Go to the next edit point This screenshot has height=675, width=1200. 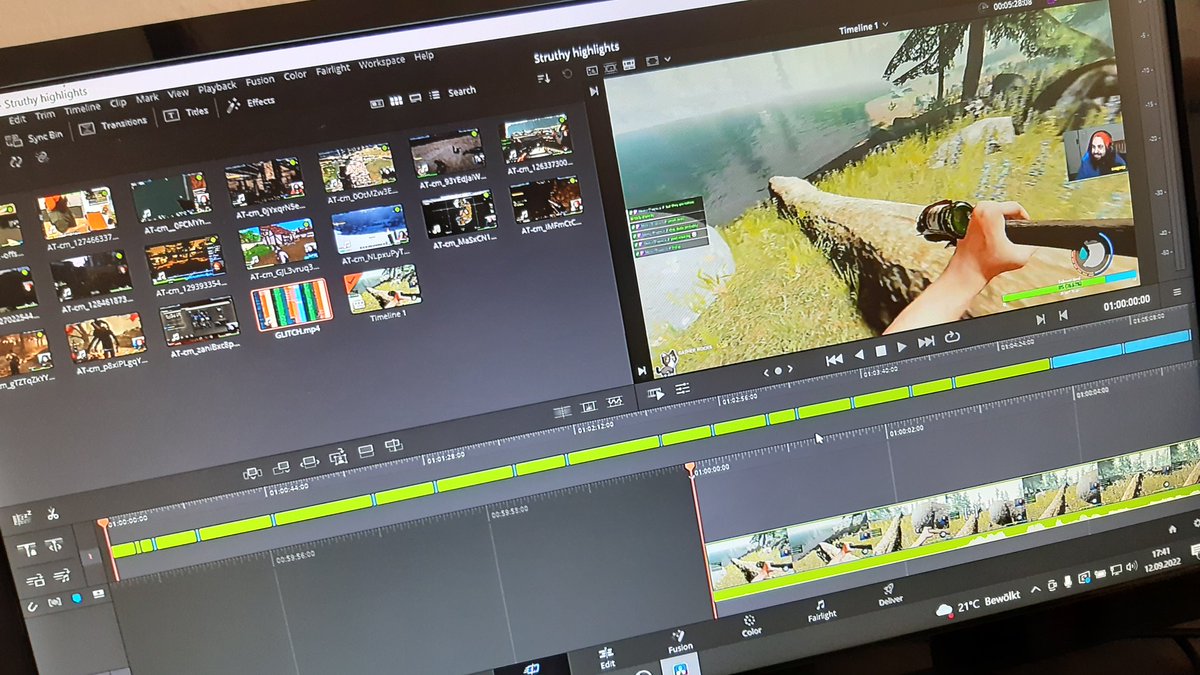(1040, 319)
